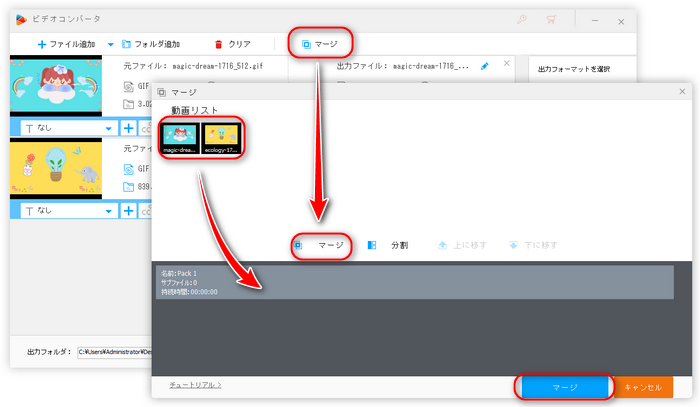
Task: Click the 出力フォルダ path input field
Action: click(114, 352)
